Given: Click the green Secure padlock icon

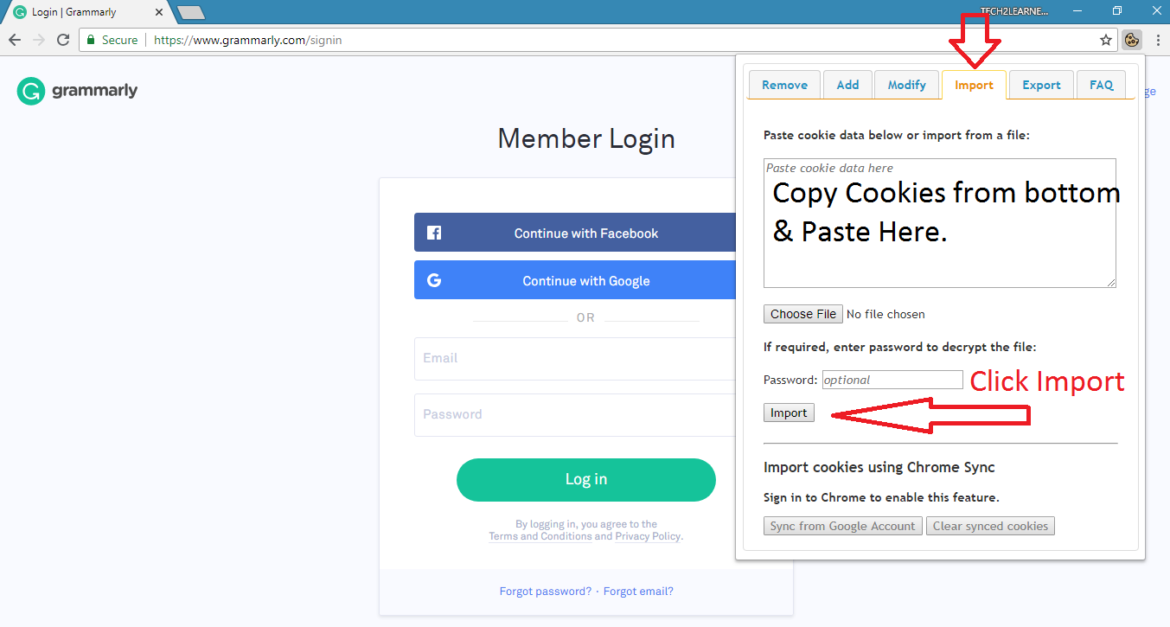Looking at the screenshot, I should click(x=91, y=40).
